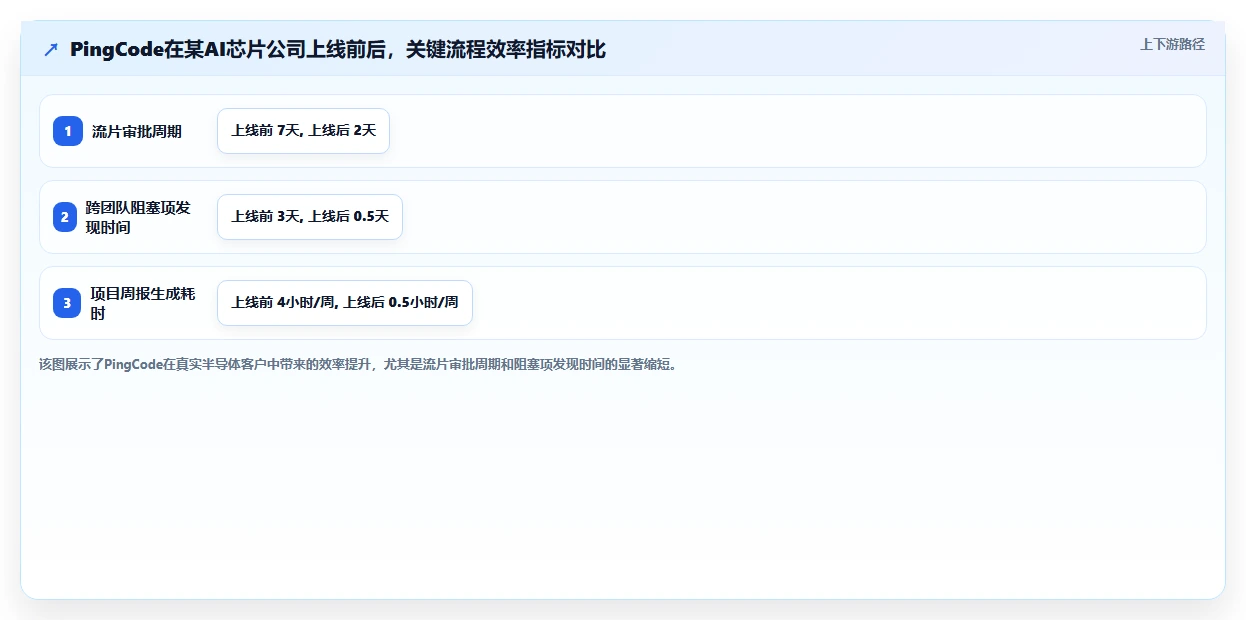This screenshot has height=620, width=1246.
Task: Click the trending arrow icon beside the title
Action: pos(51,49)
